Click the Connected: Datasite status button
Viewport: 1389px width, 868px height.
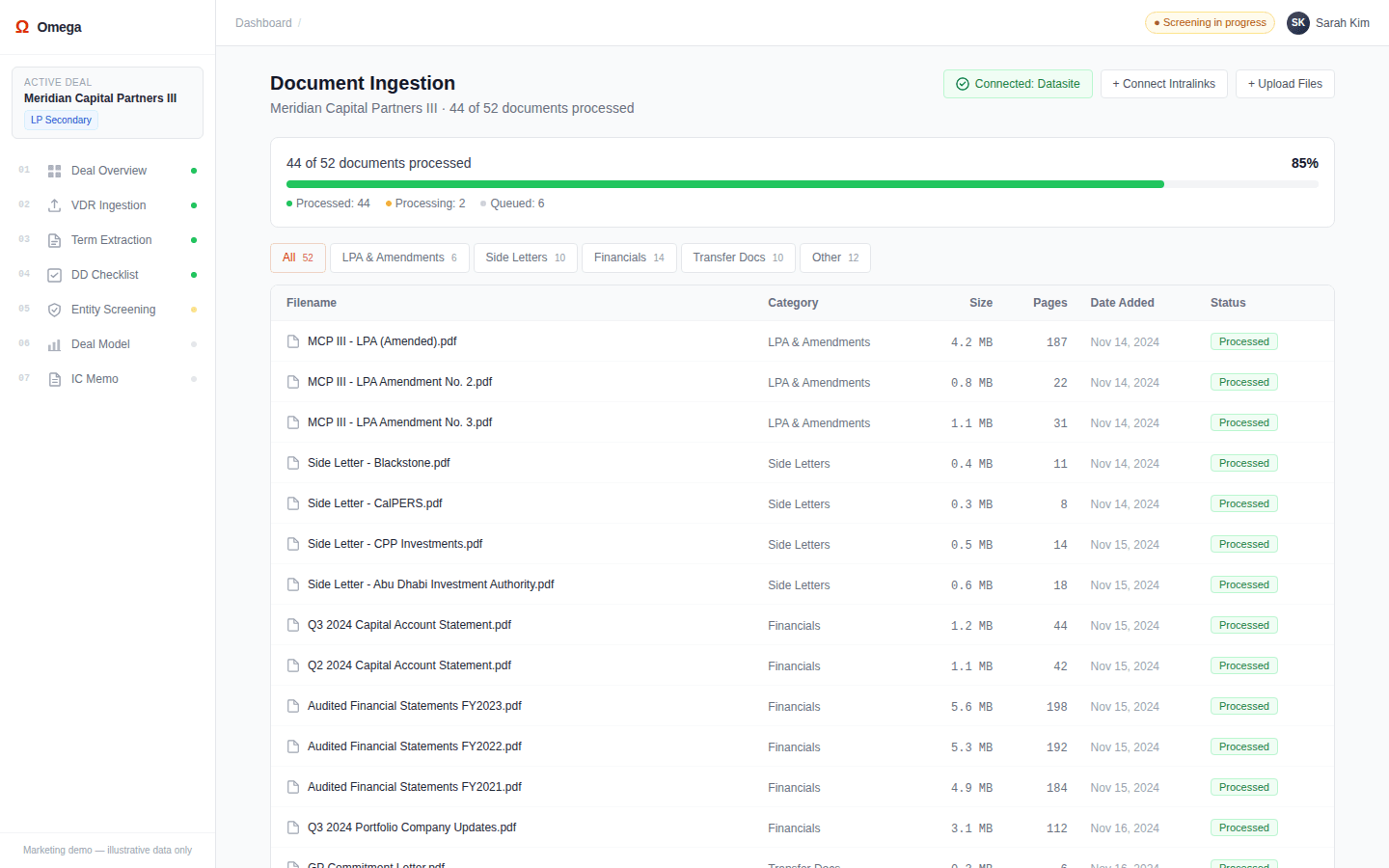tap(1018, 84)
